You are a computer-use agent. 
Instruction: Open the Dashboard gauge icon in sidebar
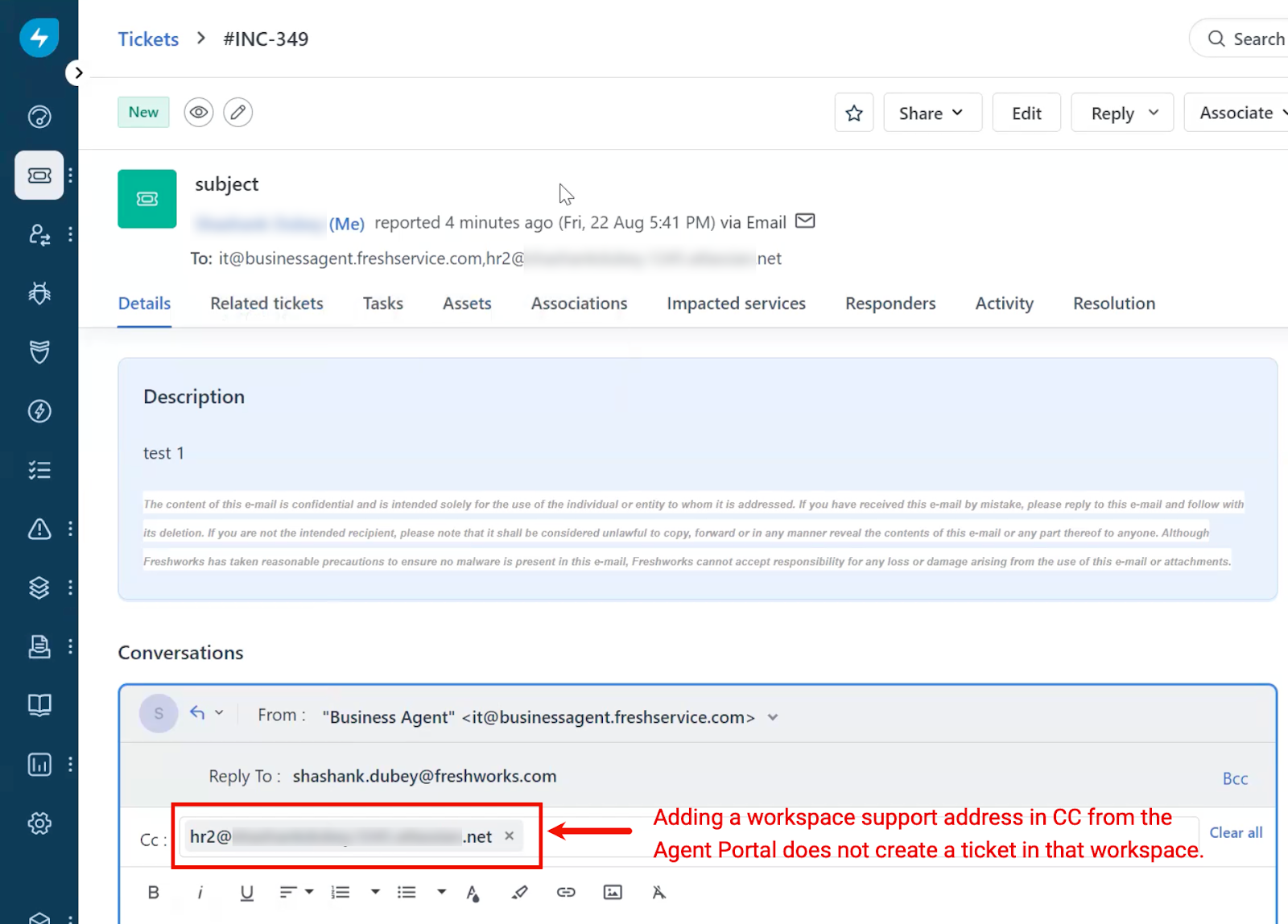pos(39,117)
